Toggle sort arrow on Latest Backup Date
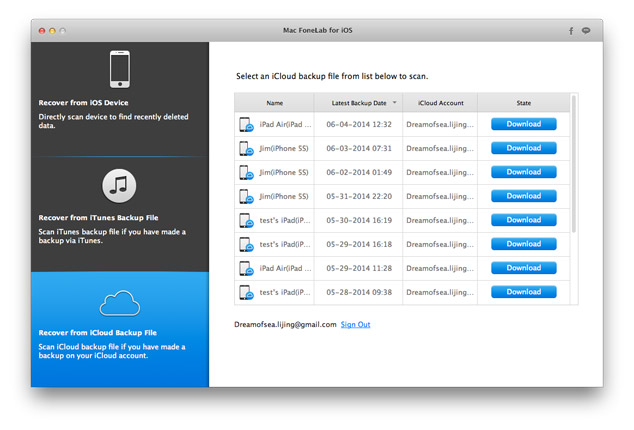Image resolution: width=634 pixels, height=430 pixels. (x=395, y=103)
